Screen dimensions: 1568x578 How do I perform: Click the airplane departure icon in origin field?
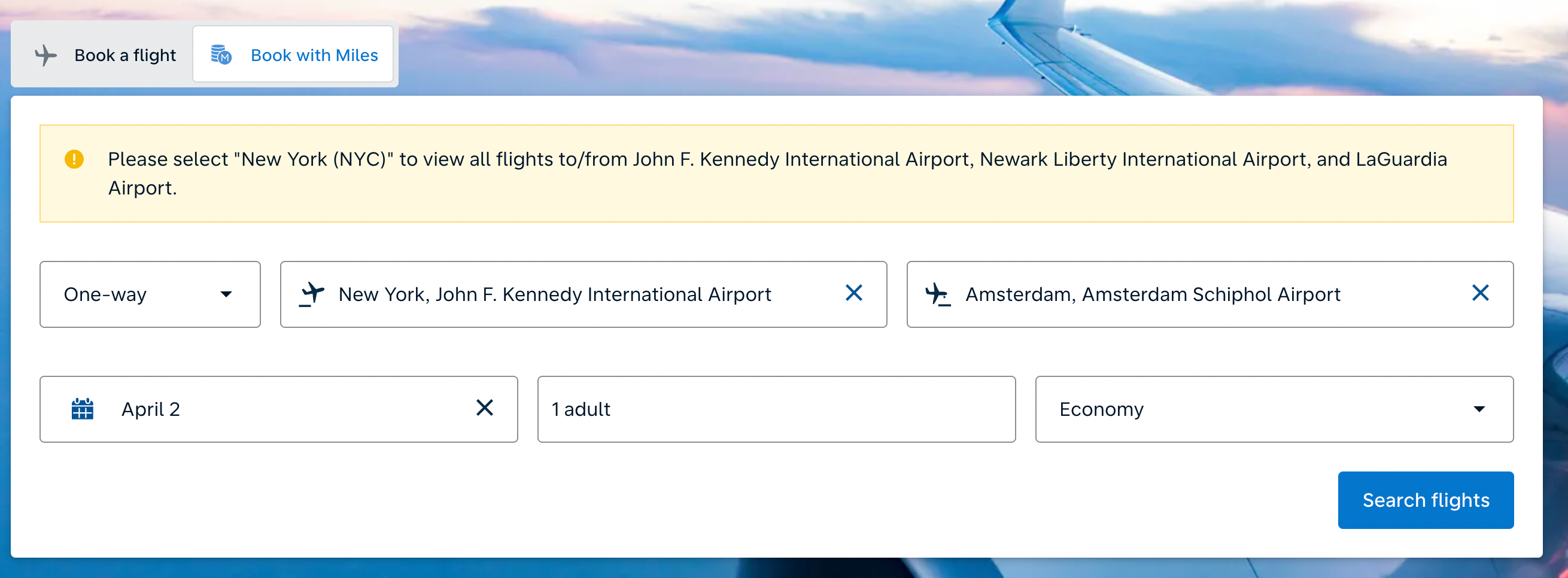(x=313, y=294)
